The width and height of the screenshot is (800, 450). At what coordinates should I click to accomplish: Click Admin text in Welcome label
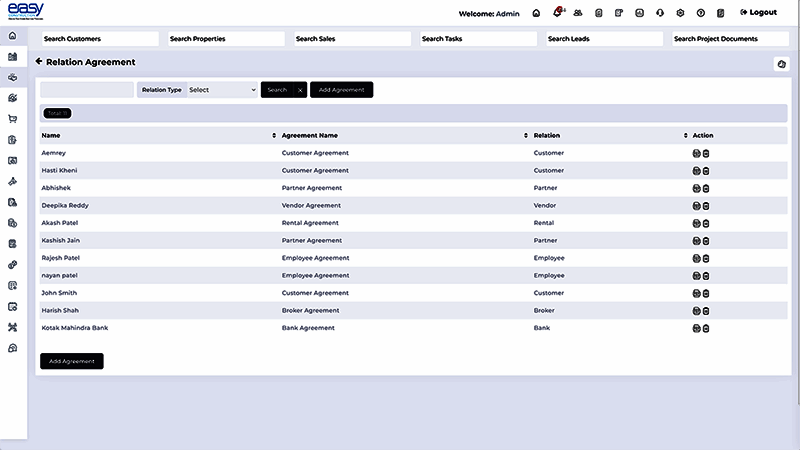tap(508, 14)
